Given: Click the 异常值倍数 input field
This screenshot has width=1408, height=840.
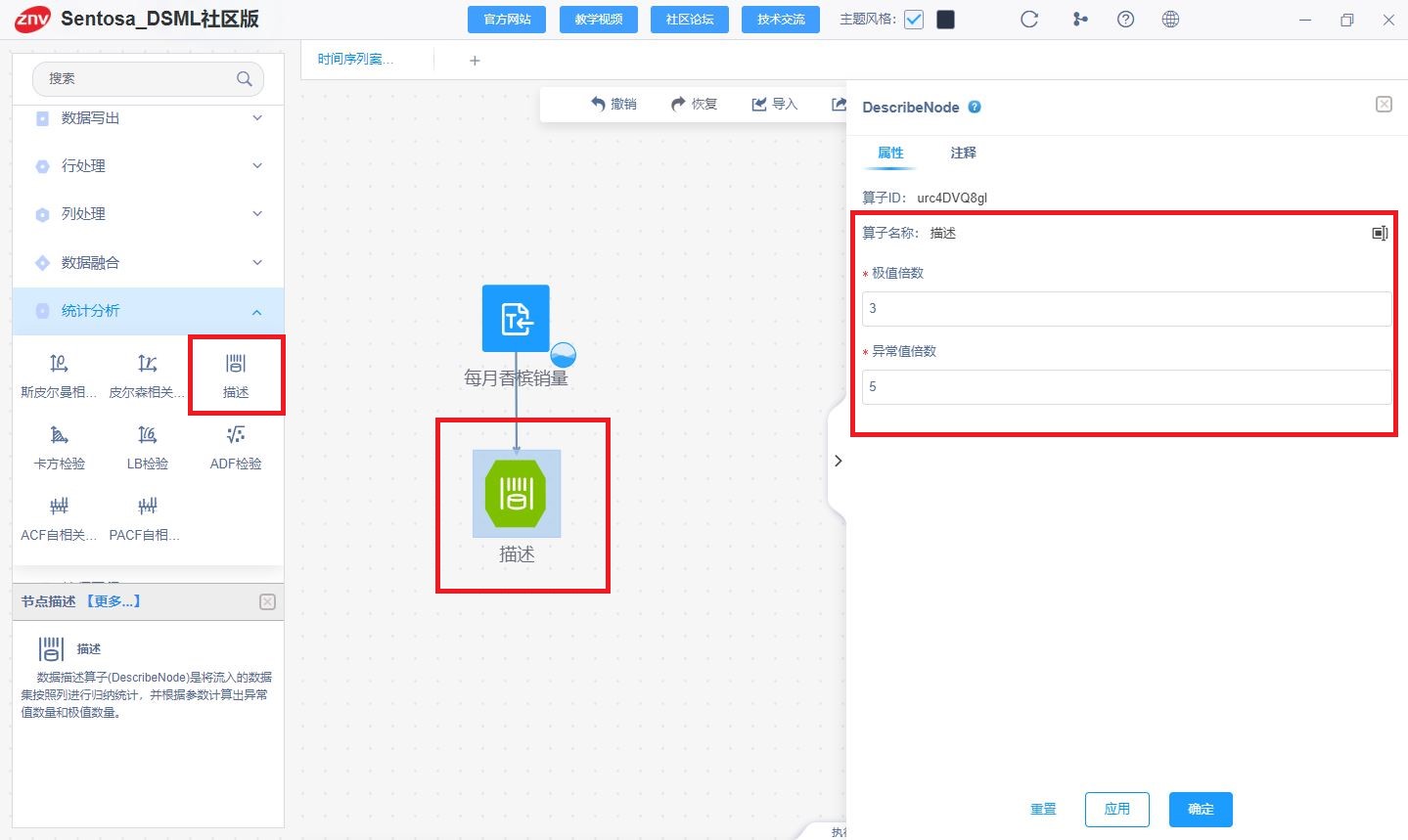Looking at the screenshot, I should pyautogui.click(x=1126, y=387).
